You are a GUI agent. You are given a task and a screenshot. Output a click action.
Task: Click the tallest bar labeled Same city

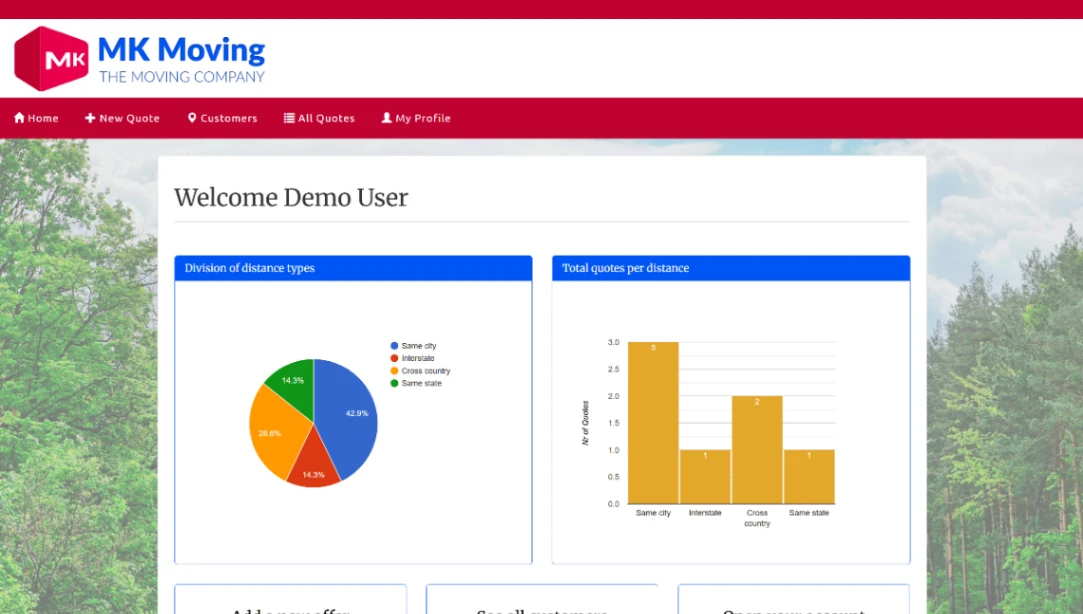(x=653, y=420)
